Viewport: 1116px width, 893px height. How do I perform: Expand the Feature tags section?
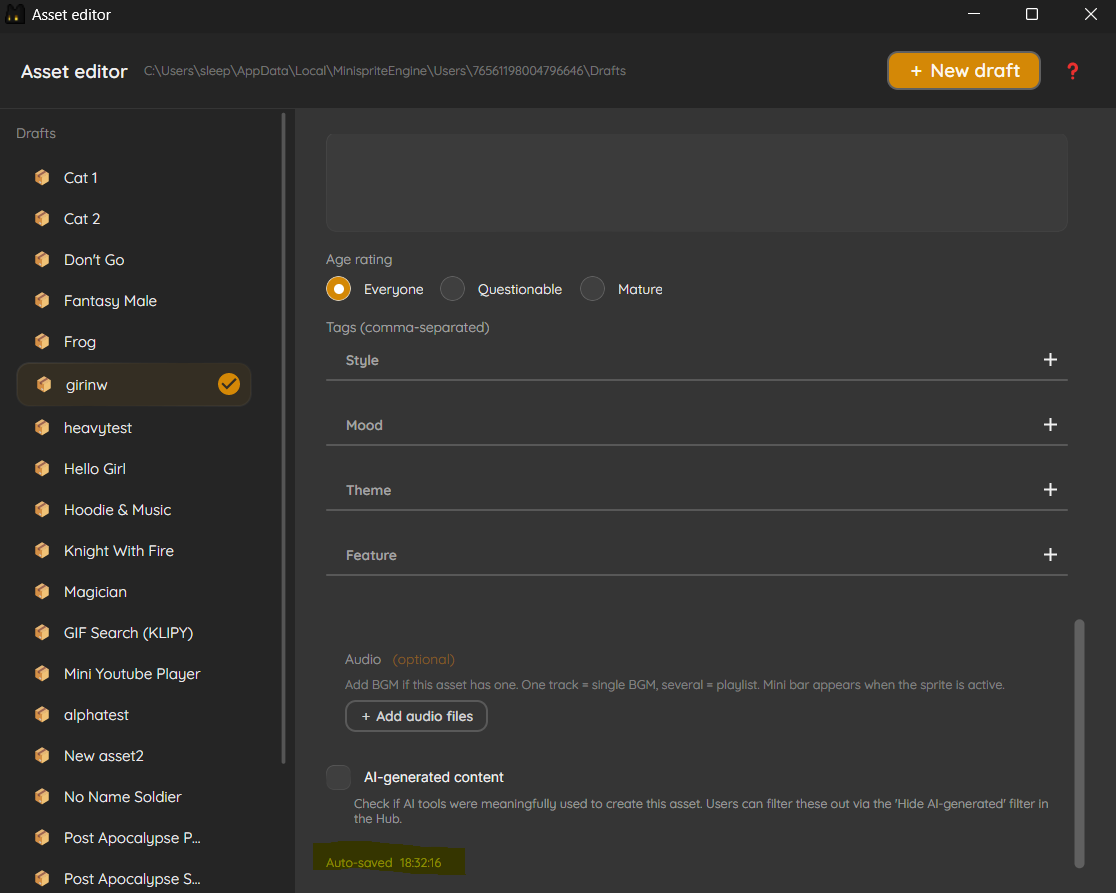1050,554
